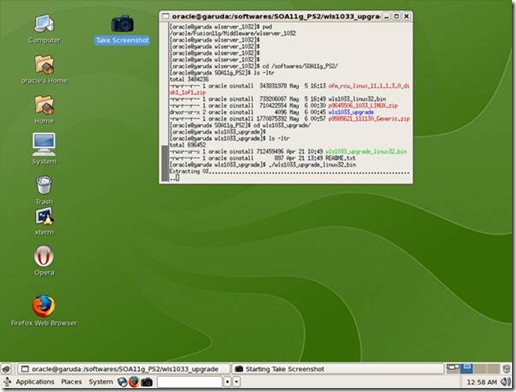Click the Starting Take Screenshot taskbar entry
Image resolution: width=516 pixels, height=392 pixels.
pyautogui.click(x=338, y=369)
